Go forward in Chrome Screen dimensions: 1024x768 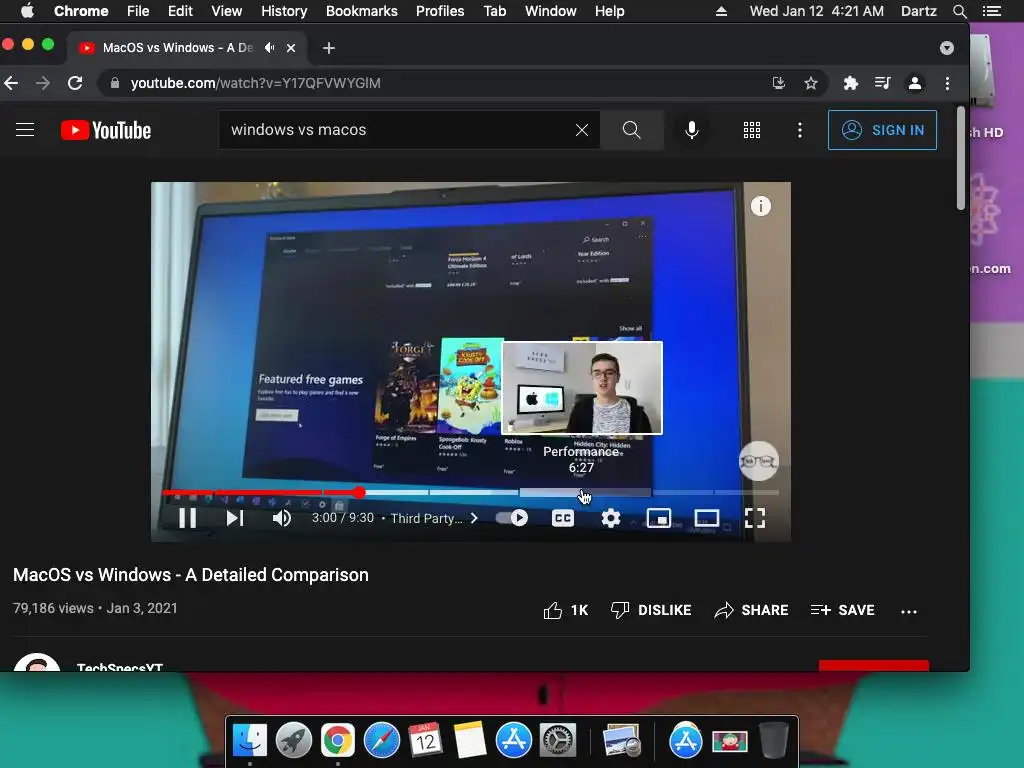[42, 83]
